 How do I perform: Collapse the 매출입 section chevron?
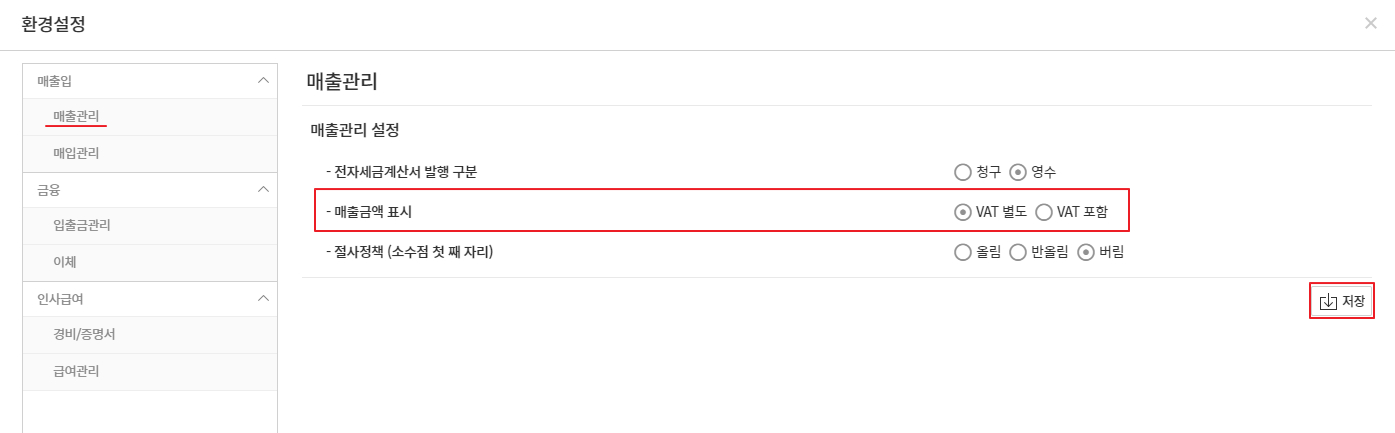point(263,80)
